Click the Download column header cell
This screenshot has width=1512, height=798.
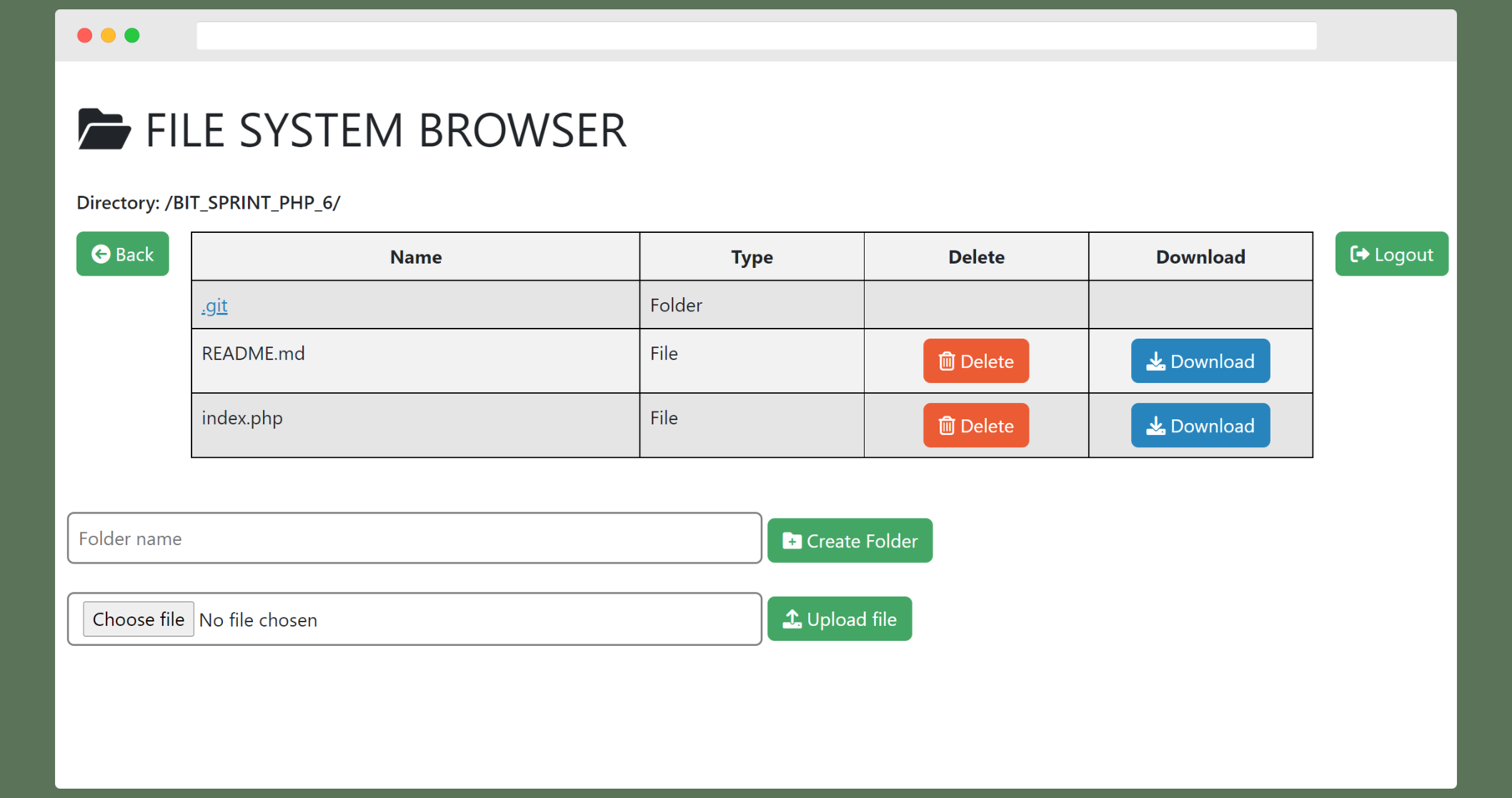tap(1200, 257)
